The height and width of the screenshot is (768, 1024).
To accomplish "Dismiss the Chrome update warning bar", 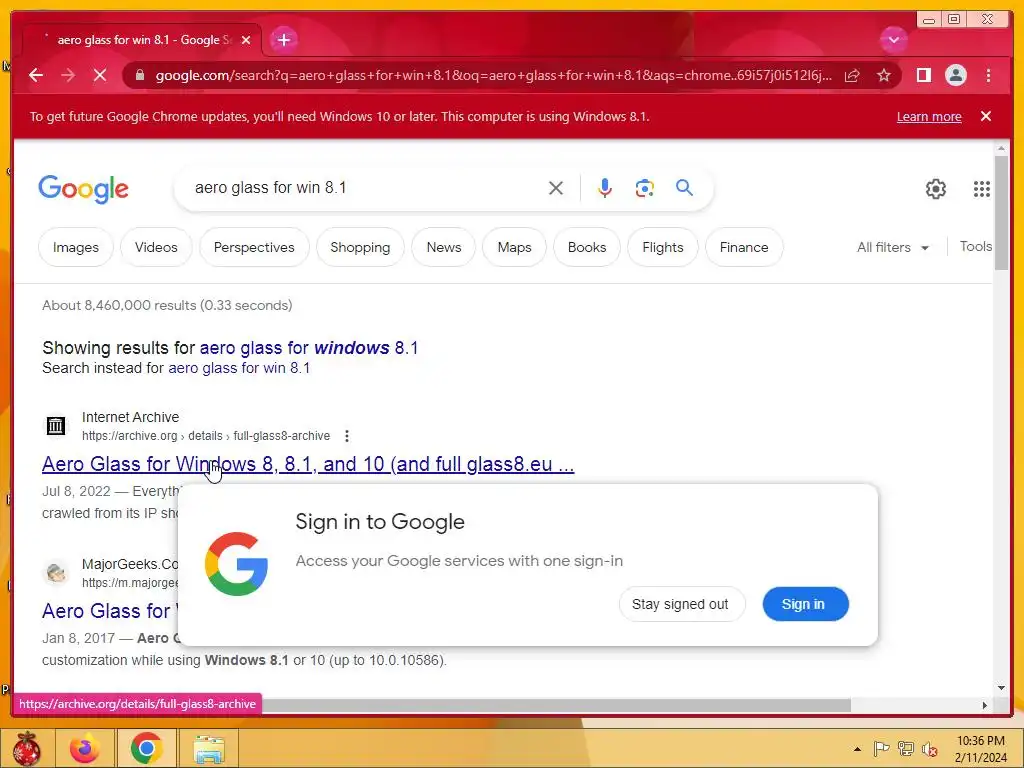I will coord(985,116).
